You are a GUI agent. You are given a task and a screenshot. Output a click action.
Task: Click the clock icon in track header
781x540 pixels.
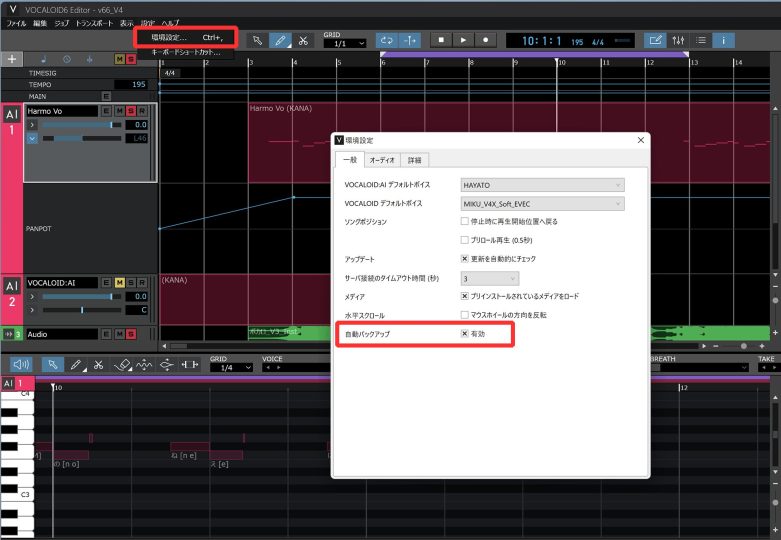tap(66, 59)
